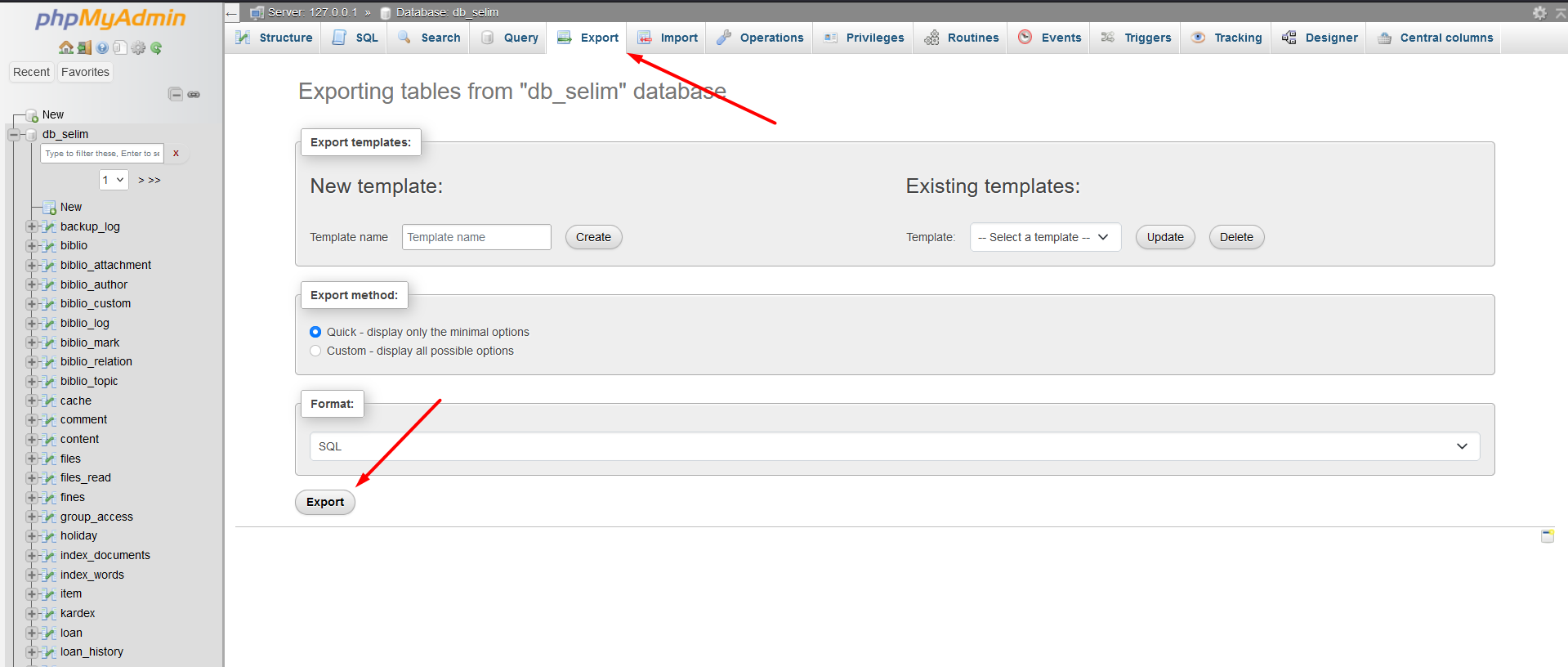Open page settings gear in top right

click(1539, 12)
